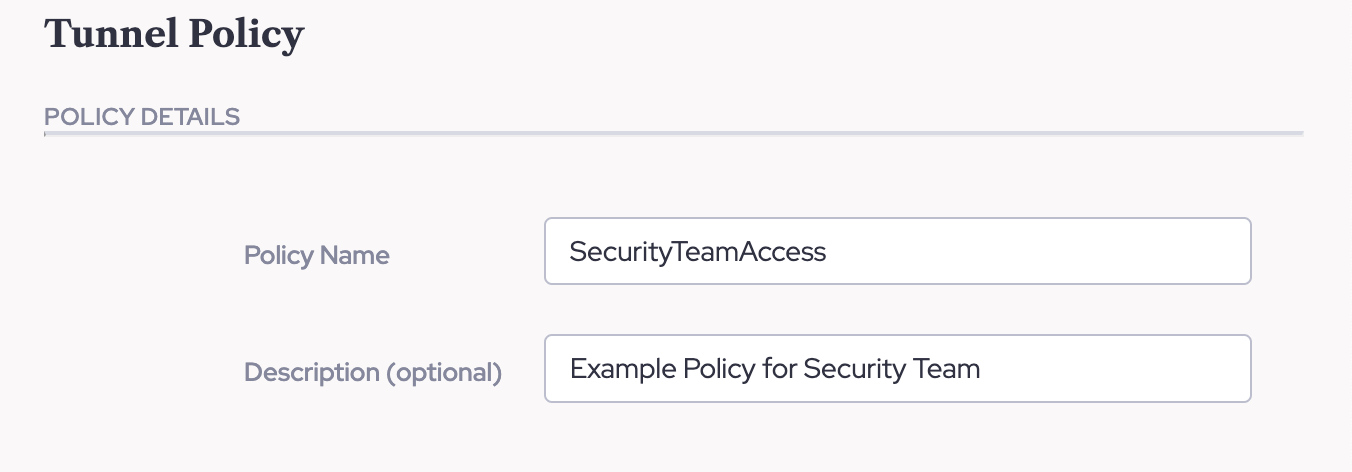The height and width of the screenshot is (472, 1352).
Task: Click the Description input field
Action: click(897, 368)
